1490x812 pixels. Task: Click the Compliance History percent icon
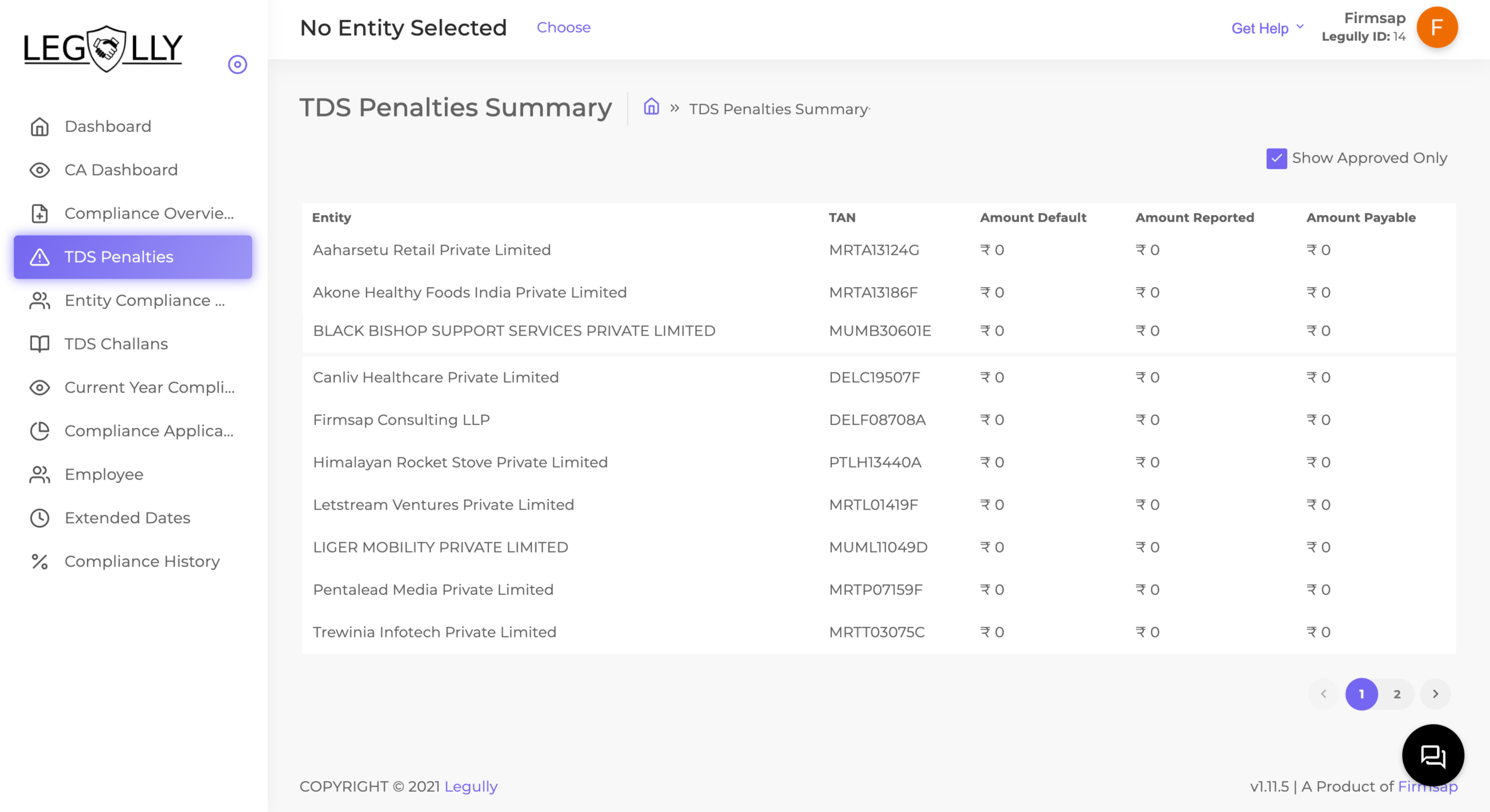point(39,561)
